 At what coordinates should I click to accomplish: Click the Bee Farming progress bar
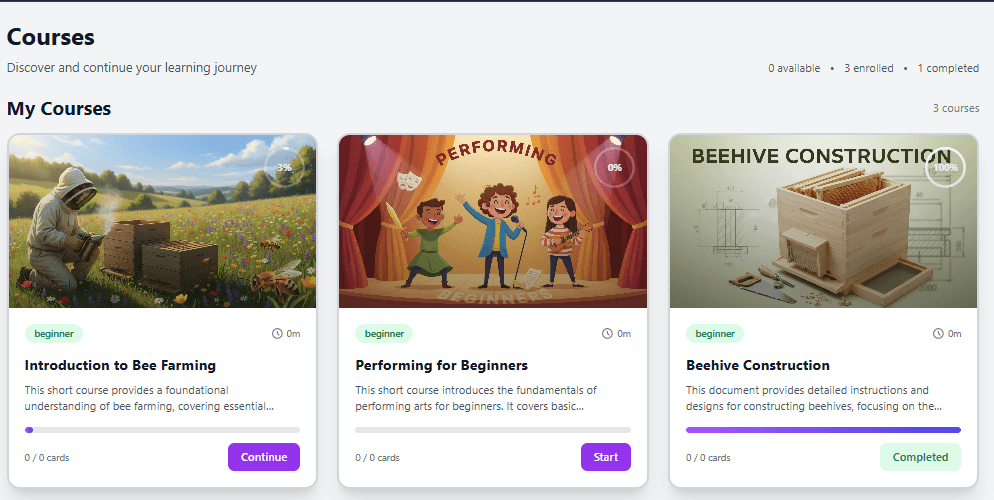coord(162,430)
